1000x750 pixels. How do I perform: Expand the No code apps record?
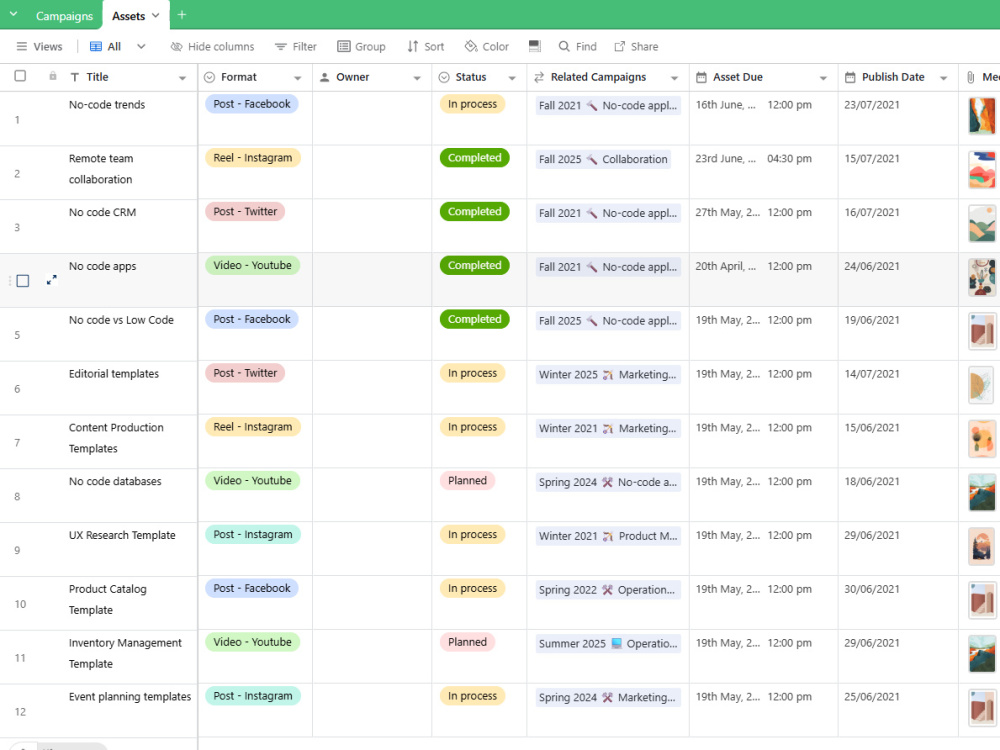click(x=52, y=280)
